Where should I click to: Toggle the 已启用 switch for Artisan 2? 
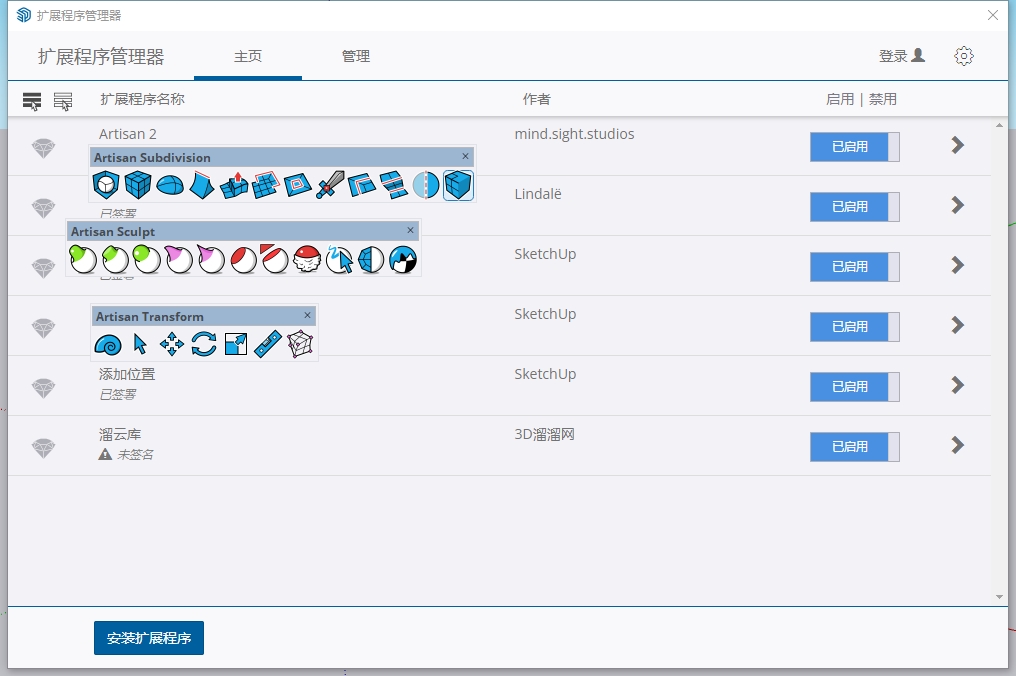(855, 146)
